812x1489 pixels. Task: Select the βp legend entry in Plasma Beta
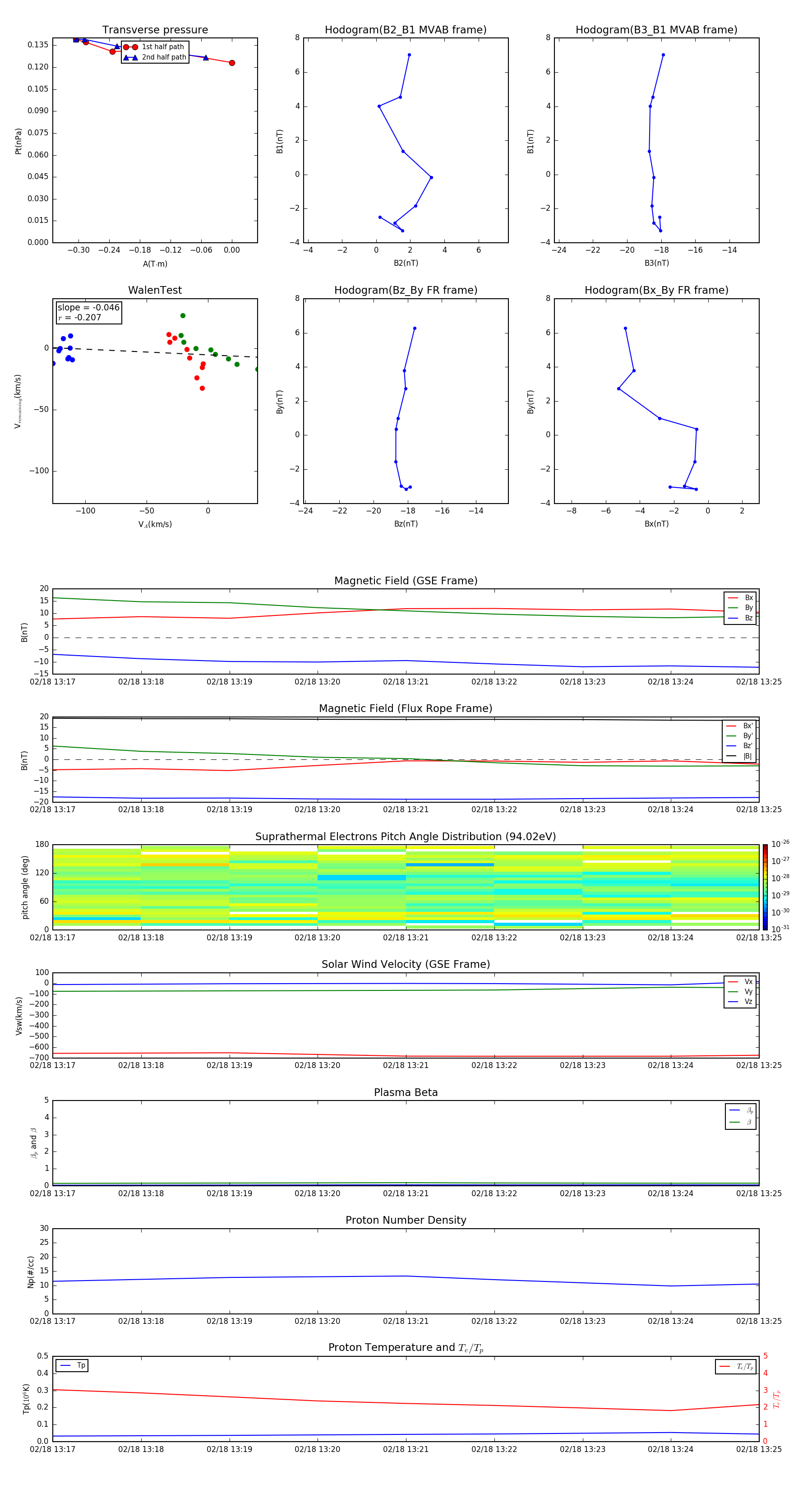tap(741, 1110)
